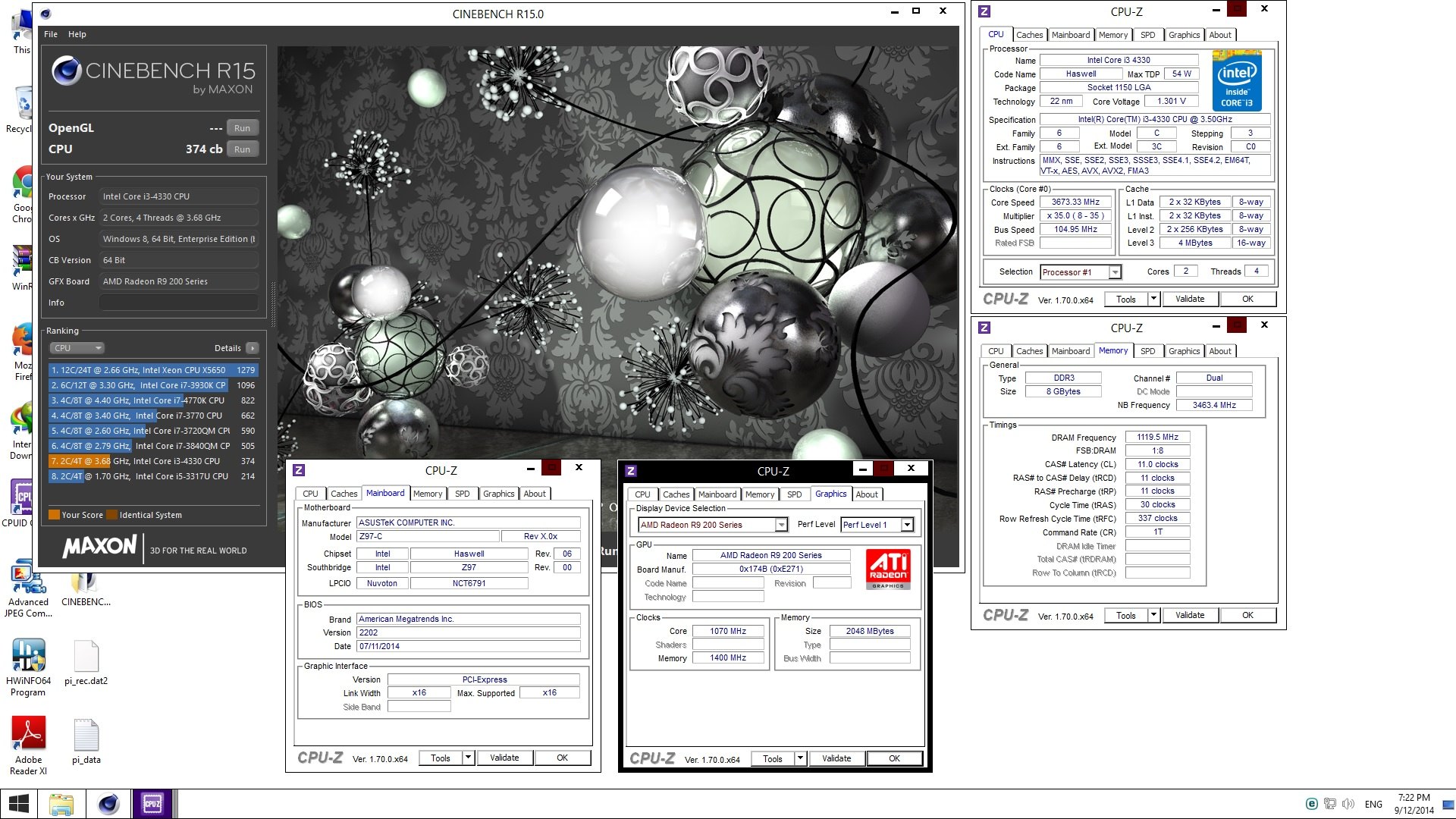Screen dimensions: 1456x819
Task: Expand ranking Details arrow
Action: click(x=253, y=348)
